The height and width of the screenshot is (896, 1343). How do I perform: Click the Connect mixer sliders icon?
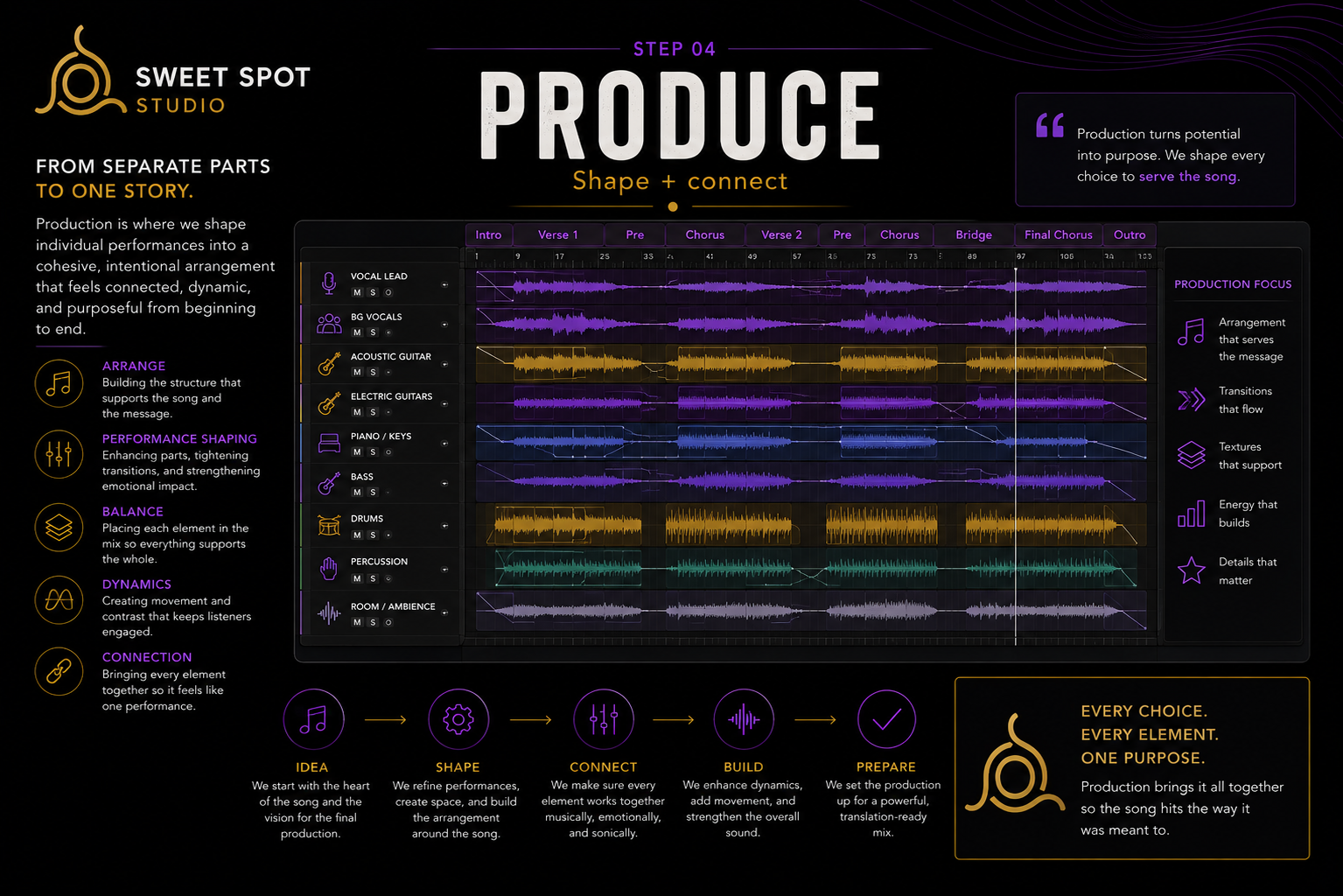pyautogui.click(x=603, y=719)
